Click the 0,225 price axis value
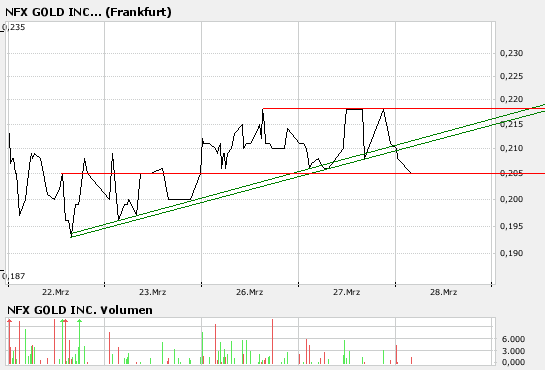This screenshot has height=384, width=545. click(511, 76)
